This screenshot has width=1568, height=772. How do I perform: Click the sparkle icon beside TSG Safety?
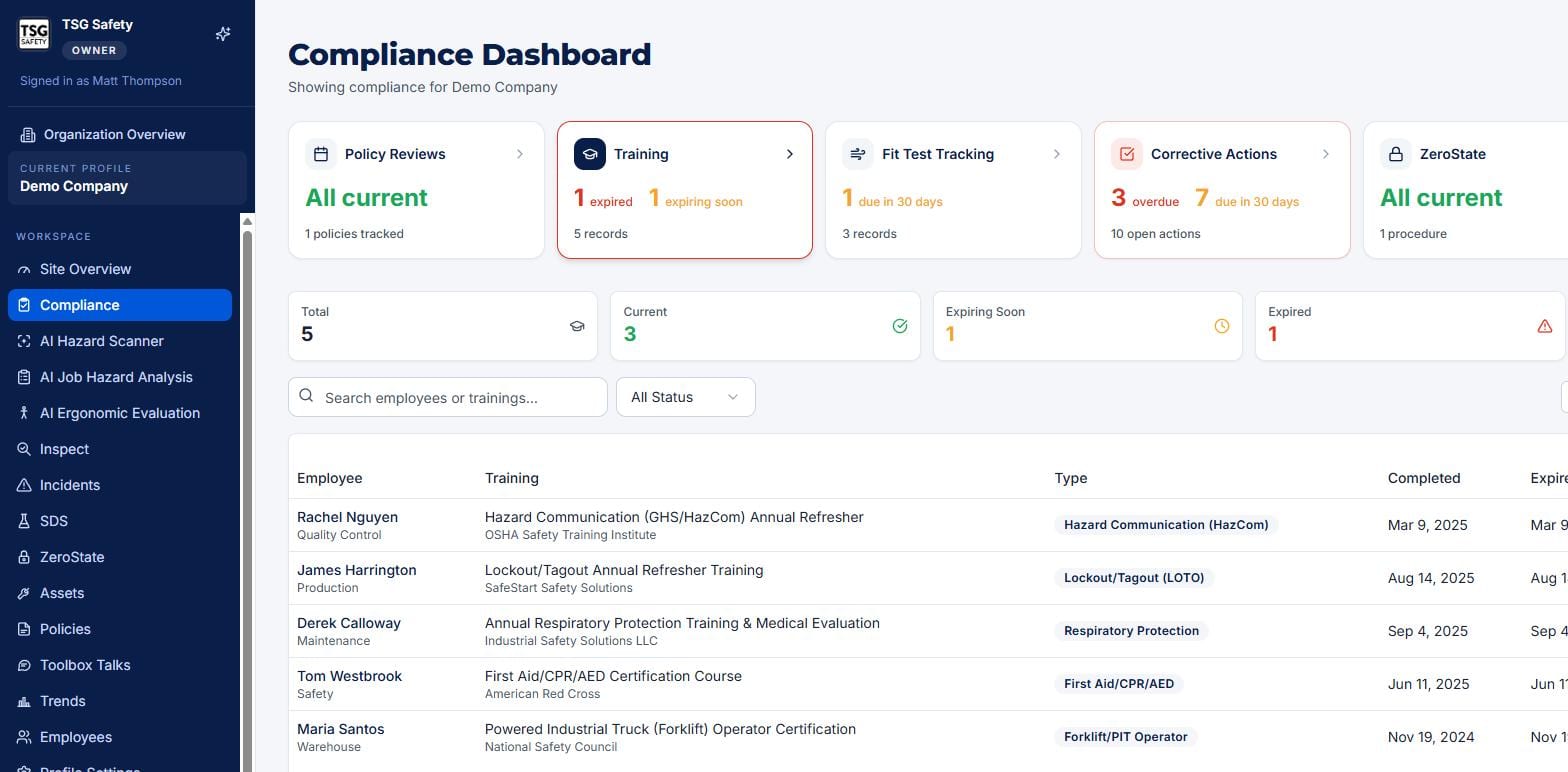point(223,34)
